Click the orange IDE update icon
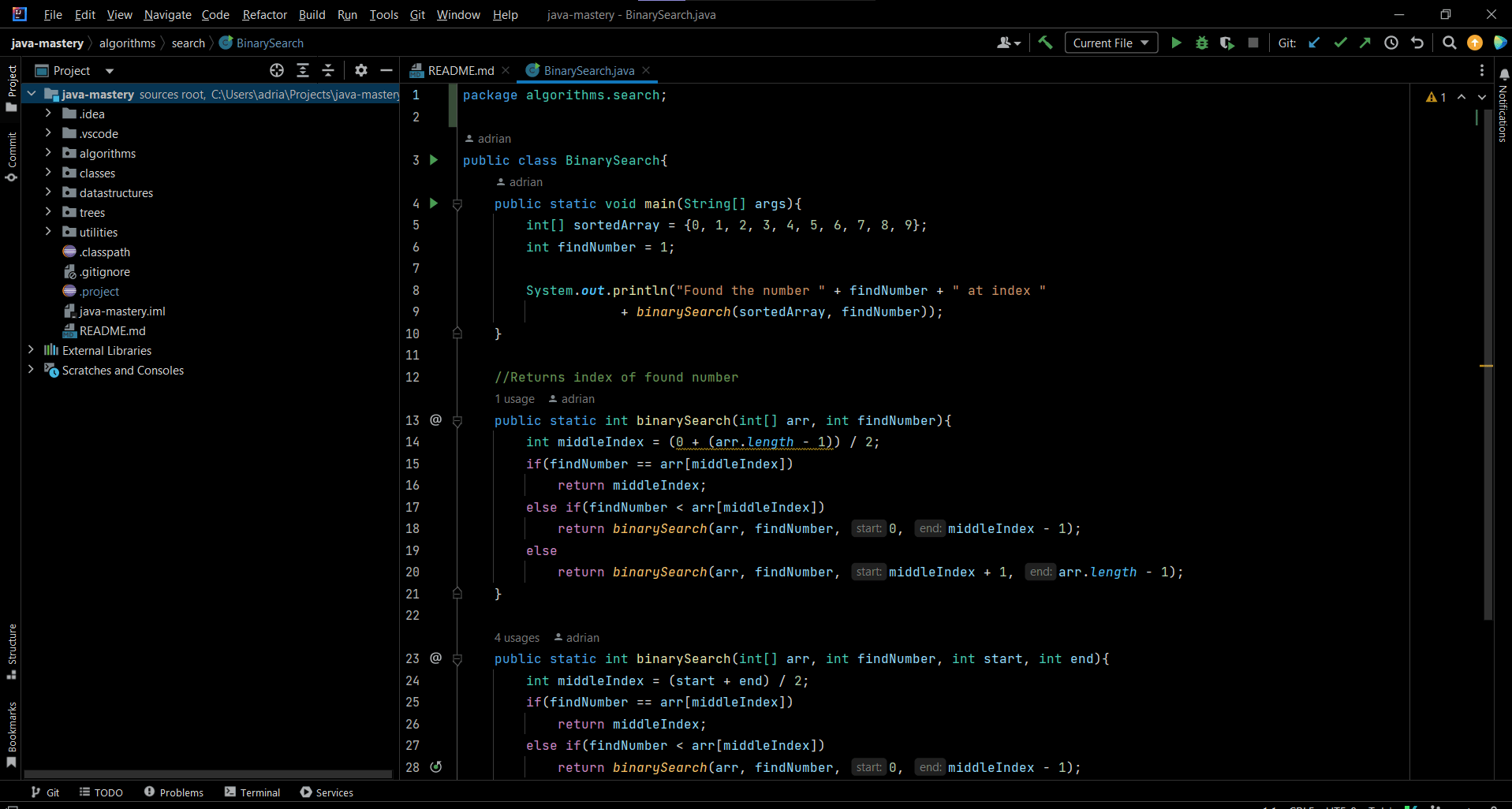Screen dimensions: 1512x809 point(1475,43)
